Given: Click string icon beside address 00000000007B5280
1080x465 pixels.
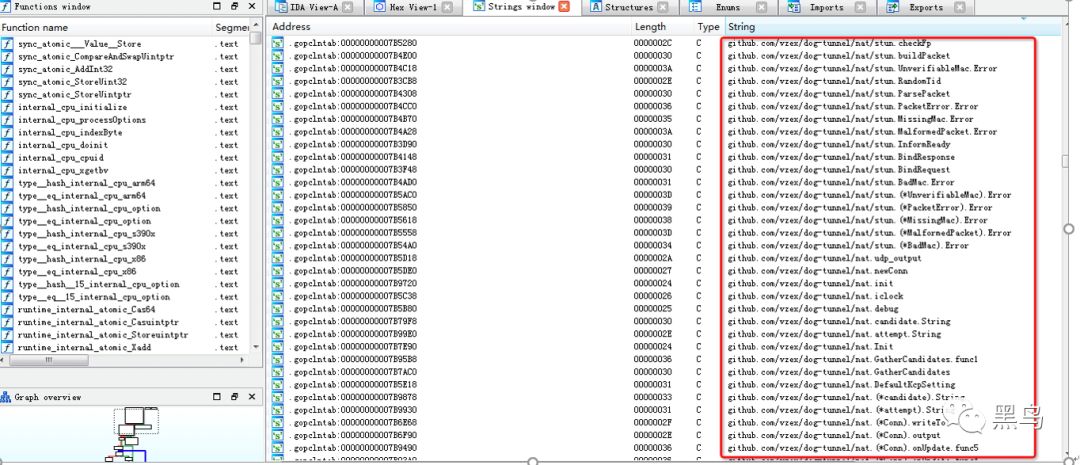Looking at the screenshot, I should coord(278,43).
